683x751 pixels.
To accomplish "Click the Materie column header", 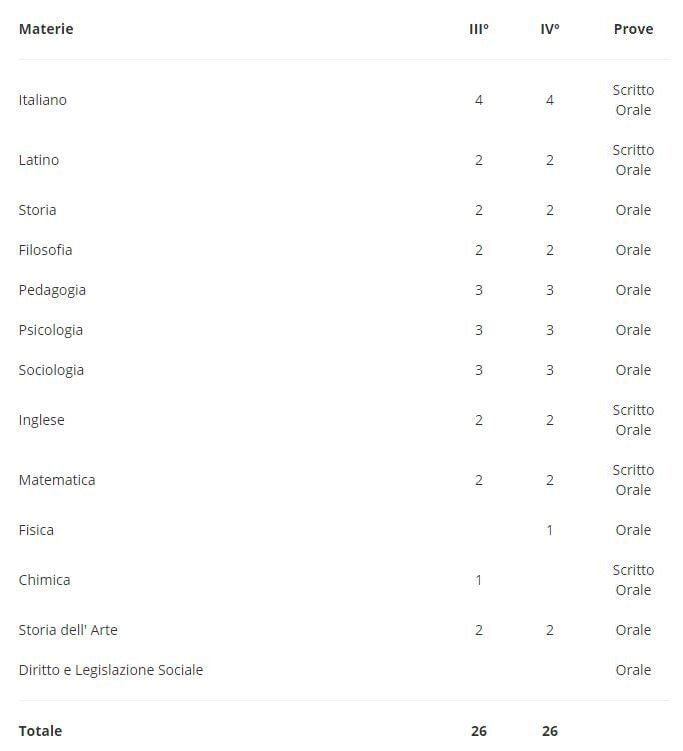I will pos(46,29).
